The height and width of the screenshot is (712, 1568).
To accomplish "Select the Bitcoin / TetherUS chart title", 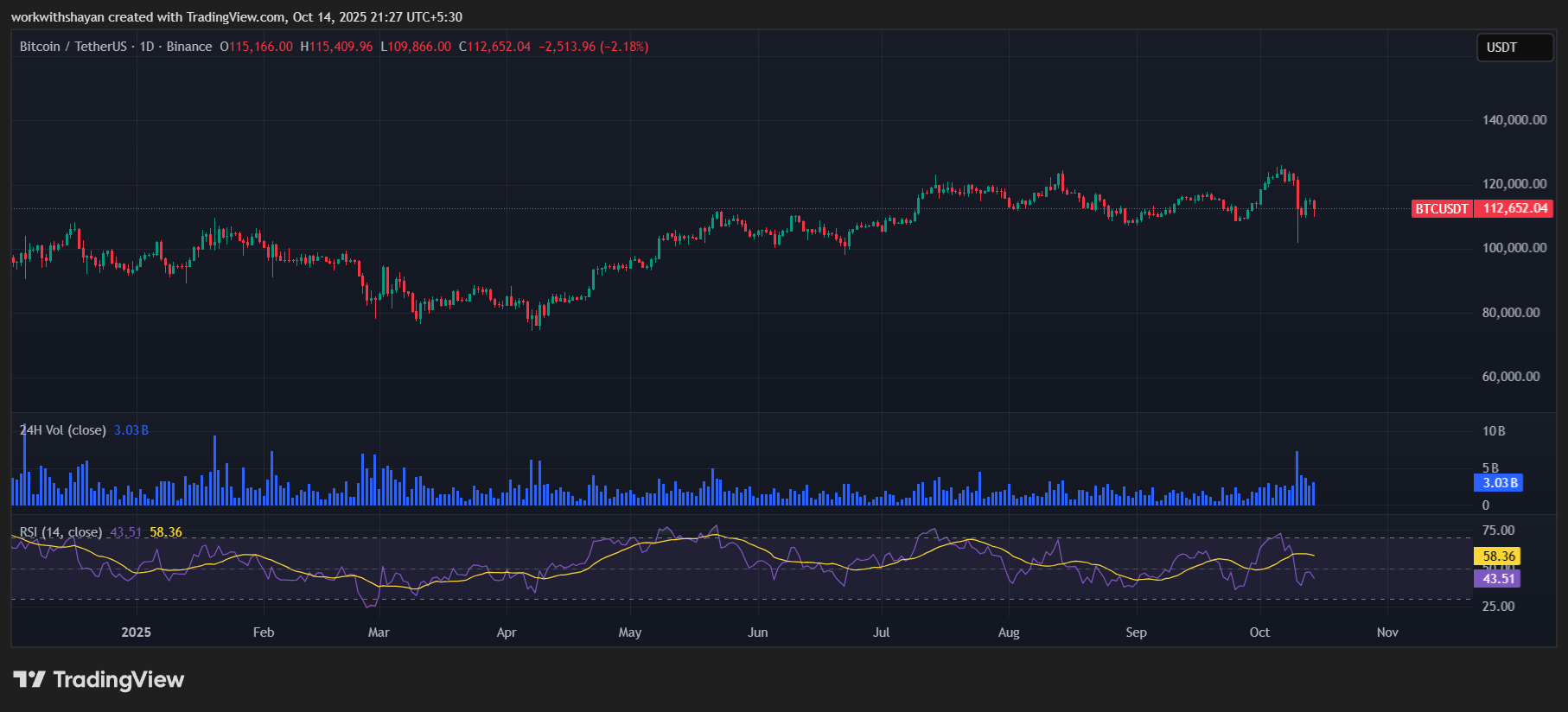I will 73,47.
